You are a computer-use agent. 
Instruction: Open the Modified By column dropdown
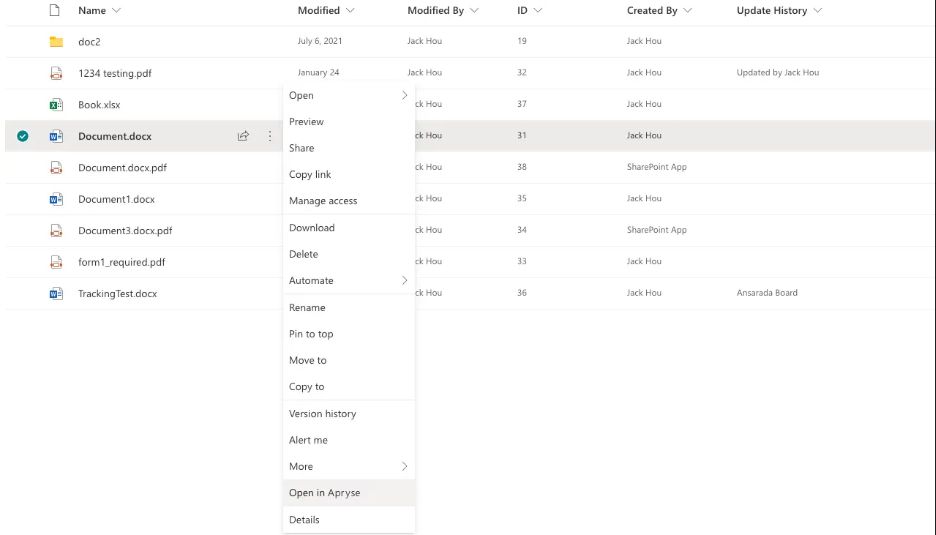point(475,11)
